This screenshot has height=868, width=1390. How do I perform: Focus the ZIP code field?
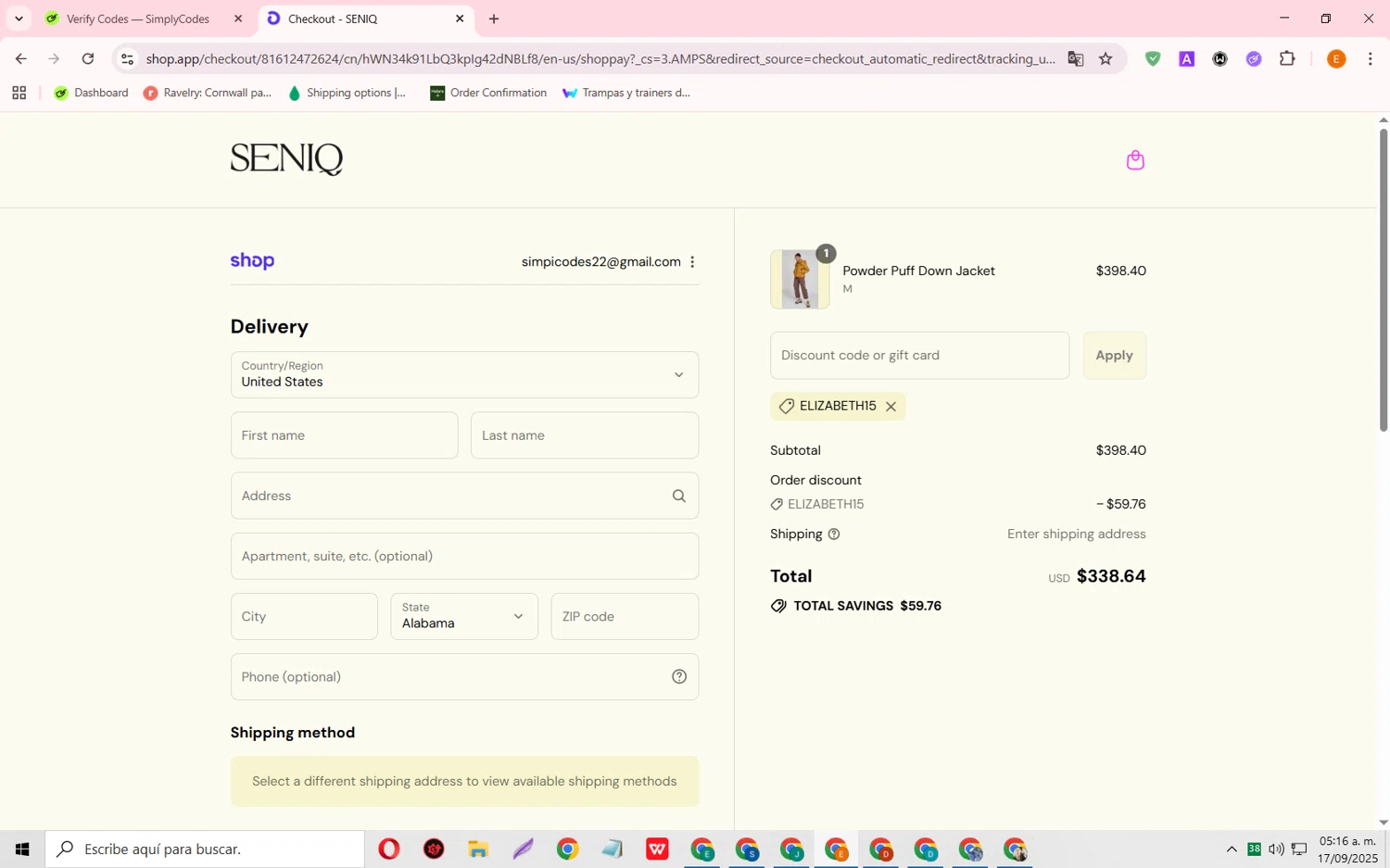tap(625, 616)
